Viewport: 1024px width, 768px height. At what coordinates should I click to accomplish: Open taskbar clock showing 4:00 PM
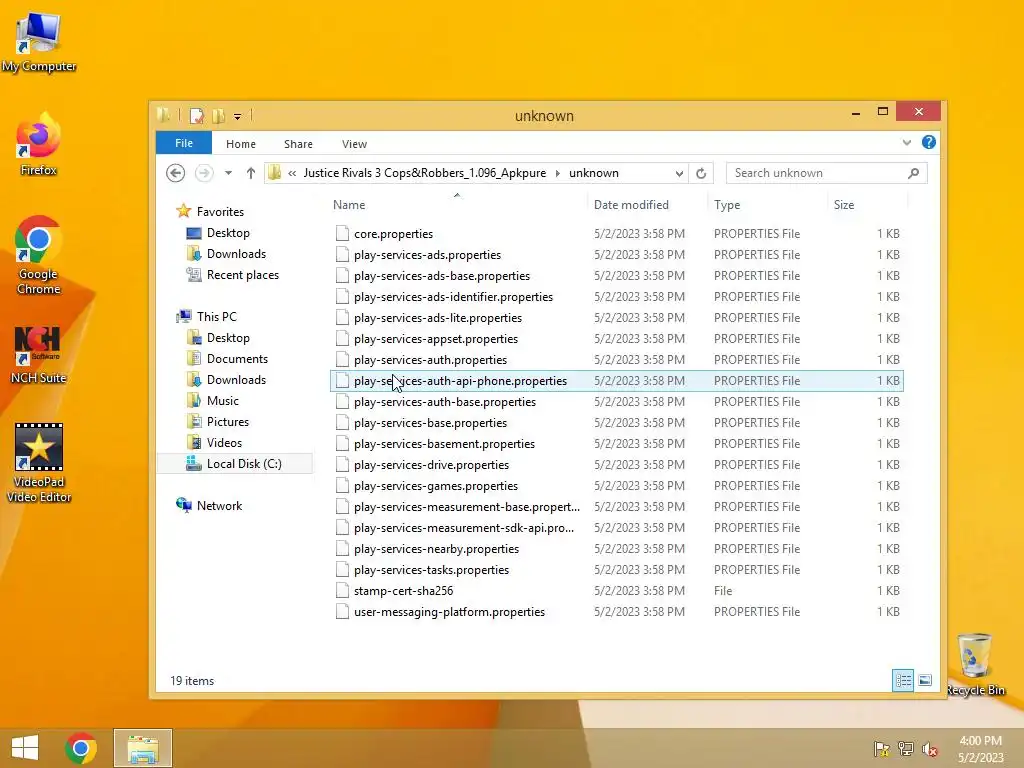click(x=980, y=749)
